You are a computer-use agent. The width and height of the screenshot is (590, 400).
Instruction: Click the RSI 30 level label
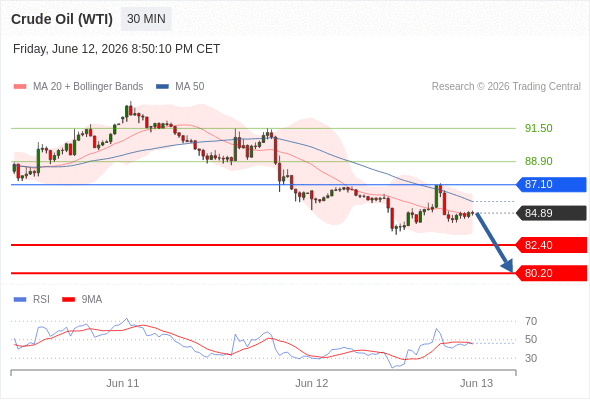click(x=531, y=358)
